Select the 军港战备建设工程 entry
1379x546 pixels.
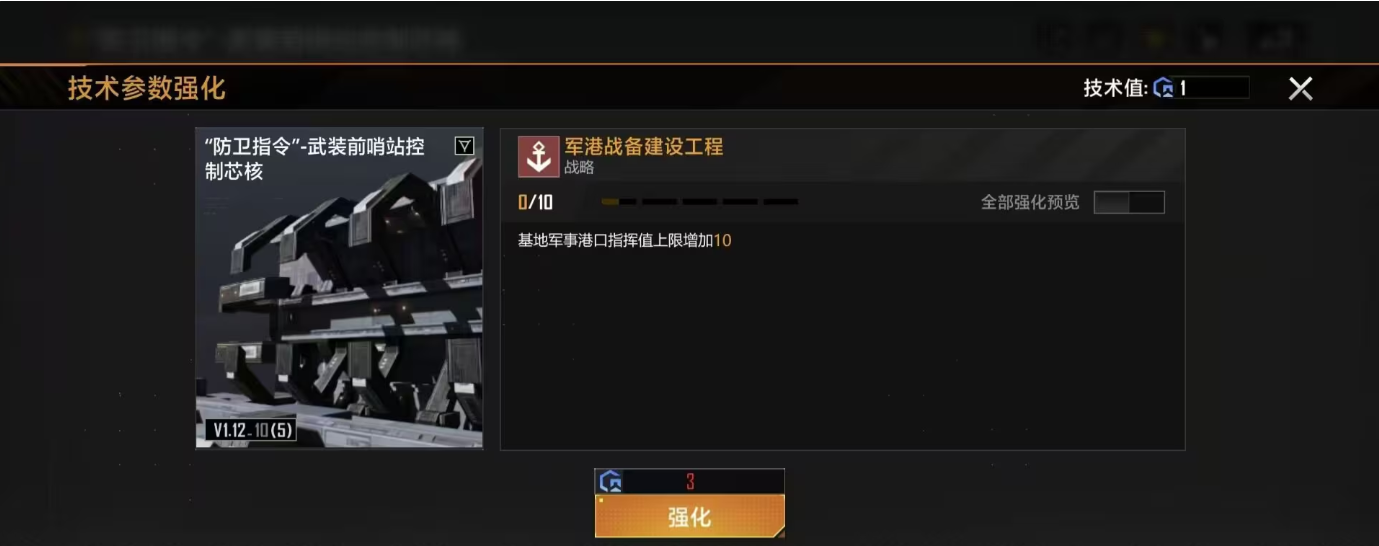[x=644, y=147]
